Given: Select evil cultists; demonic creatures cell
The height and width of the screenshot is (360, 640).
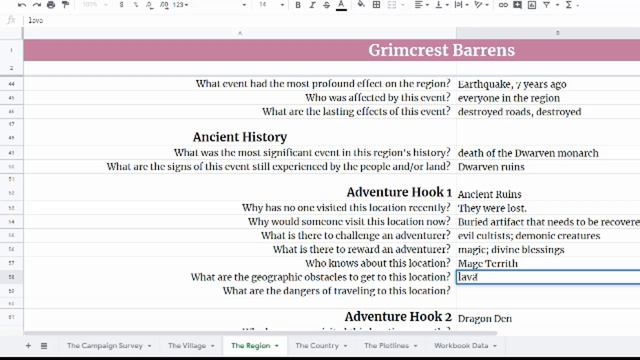Looking at the screenshot, I should point(548,236).
